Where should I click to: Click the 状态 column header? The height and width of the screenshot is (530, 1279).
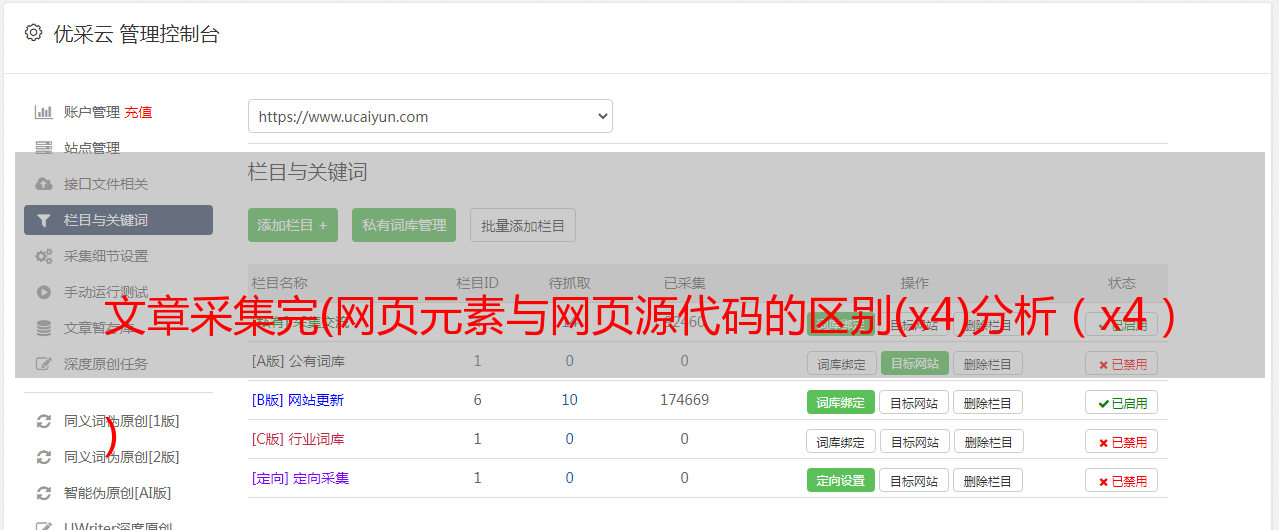coord(1122,283)
